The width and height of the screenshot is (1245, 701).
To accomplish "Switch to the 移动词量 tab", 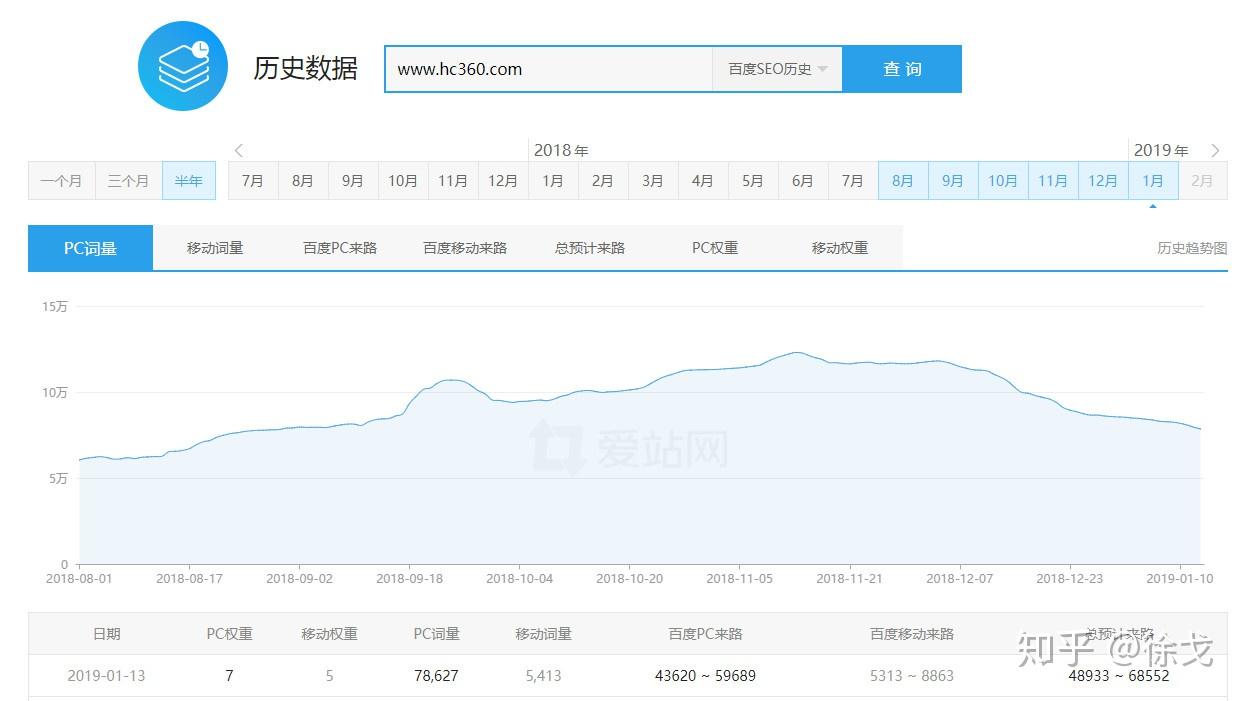I will point(215,248).
